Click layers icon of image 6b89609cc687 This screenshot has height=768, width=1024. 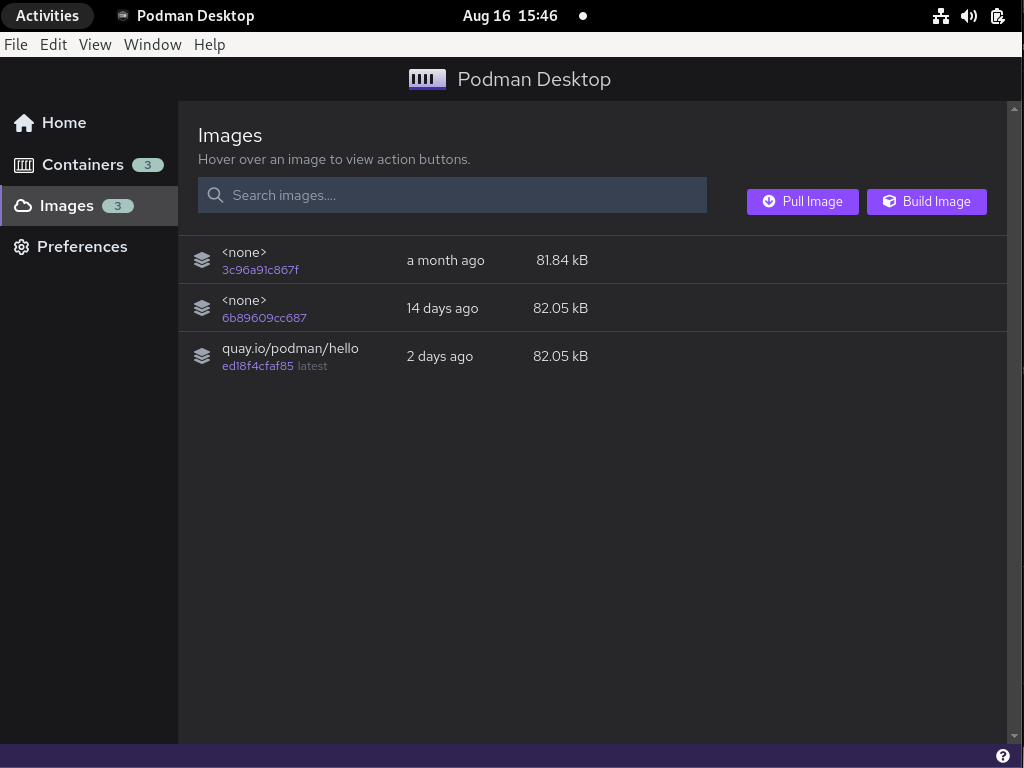click(x=202, y=308)
